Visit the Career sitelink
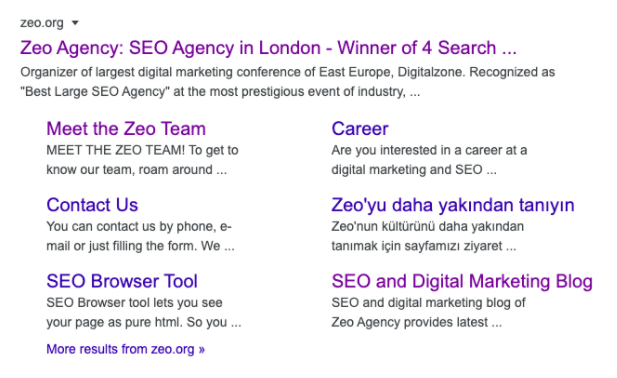Viewport: 617px width, 378px height. (360, 129)
